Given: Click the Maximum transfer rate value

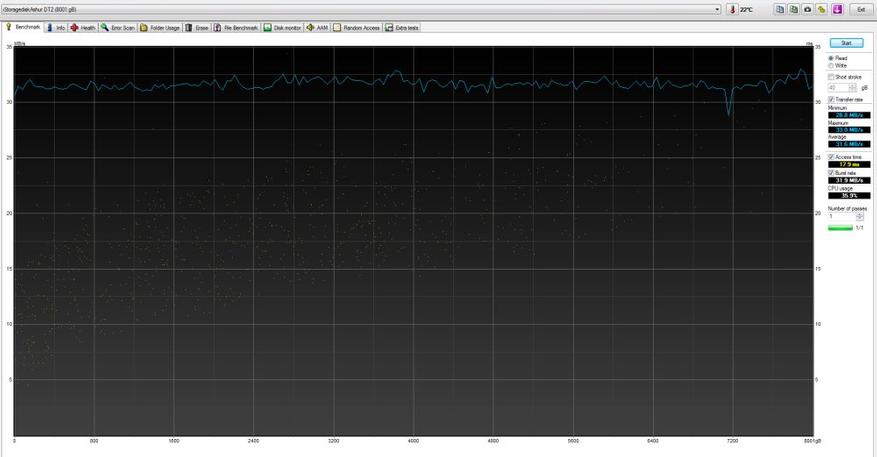Looking at the screenshot, I should pyautogui.click(x=849, y=130).
